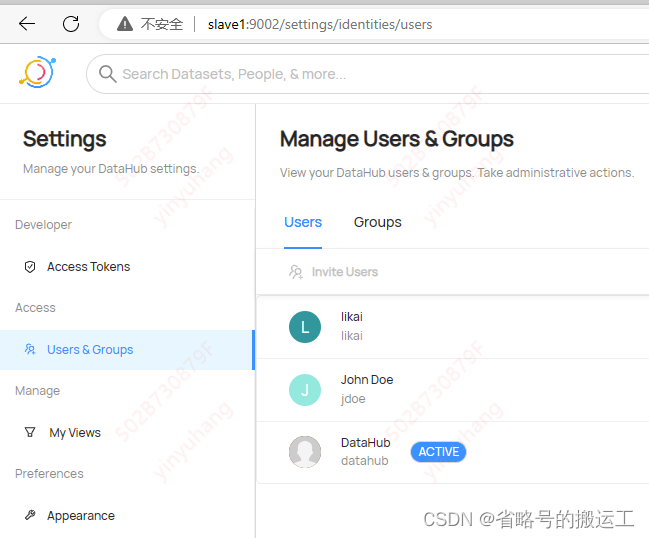Image resolution: width=649 pixels, height=538 pixels.
Task: Click the Access section label
Action: (35, 308)
